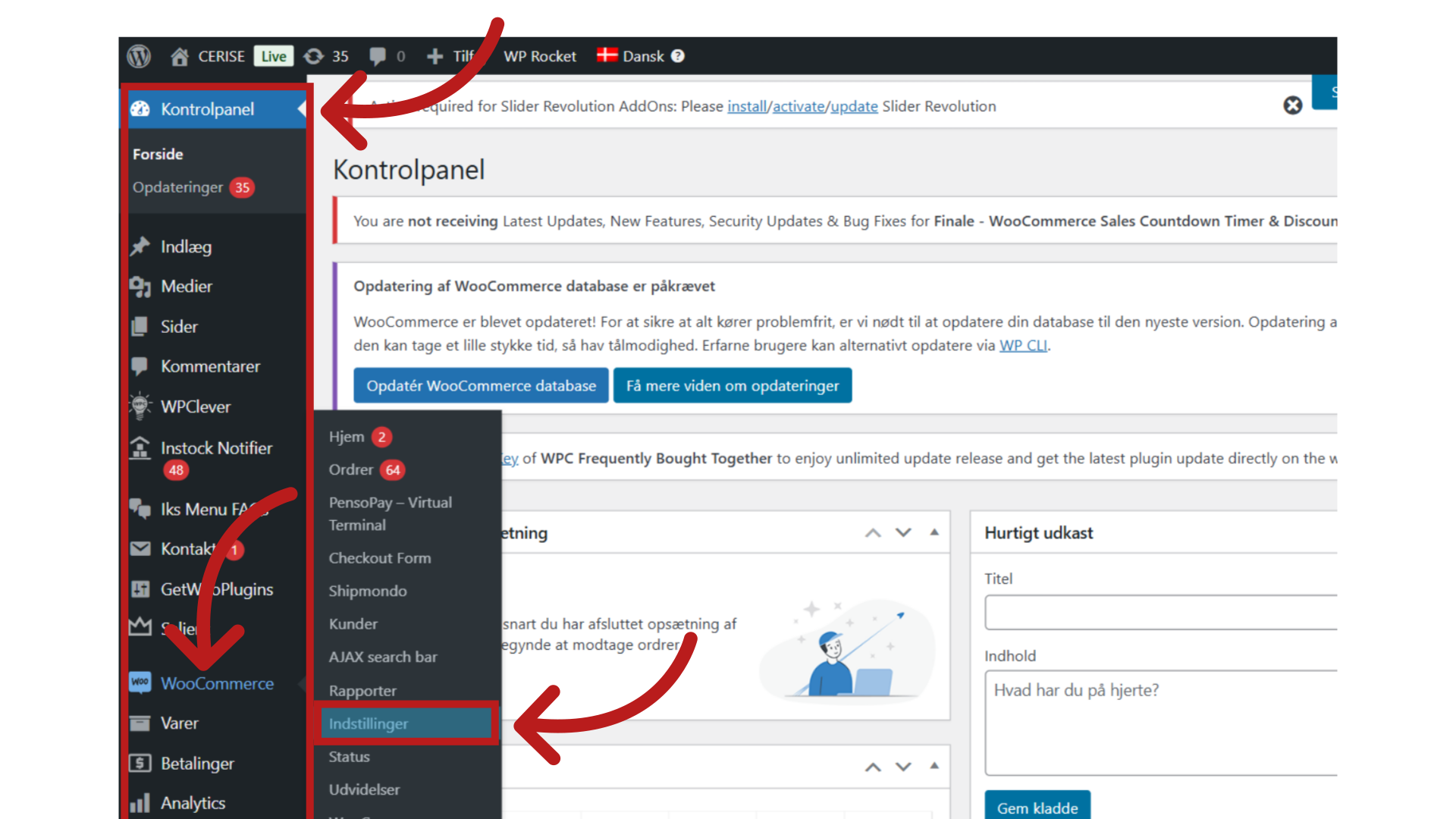Move opsætning widget up with chevron

tap(873, 532)
